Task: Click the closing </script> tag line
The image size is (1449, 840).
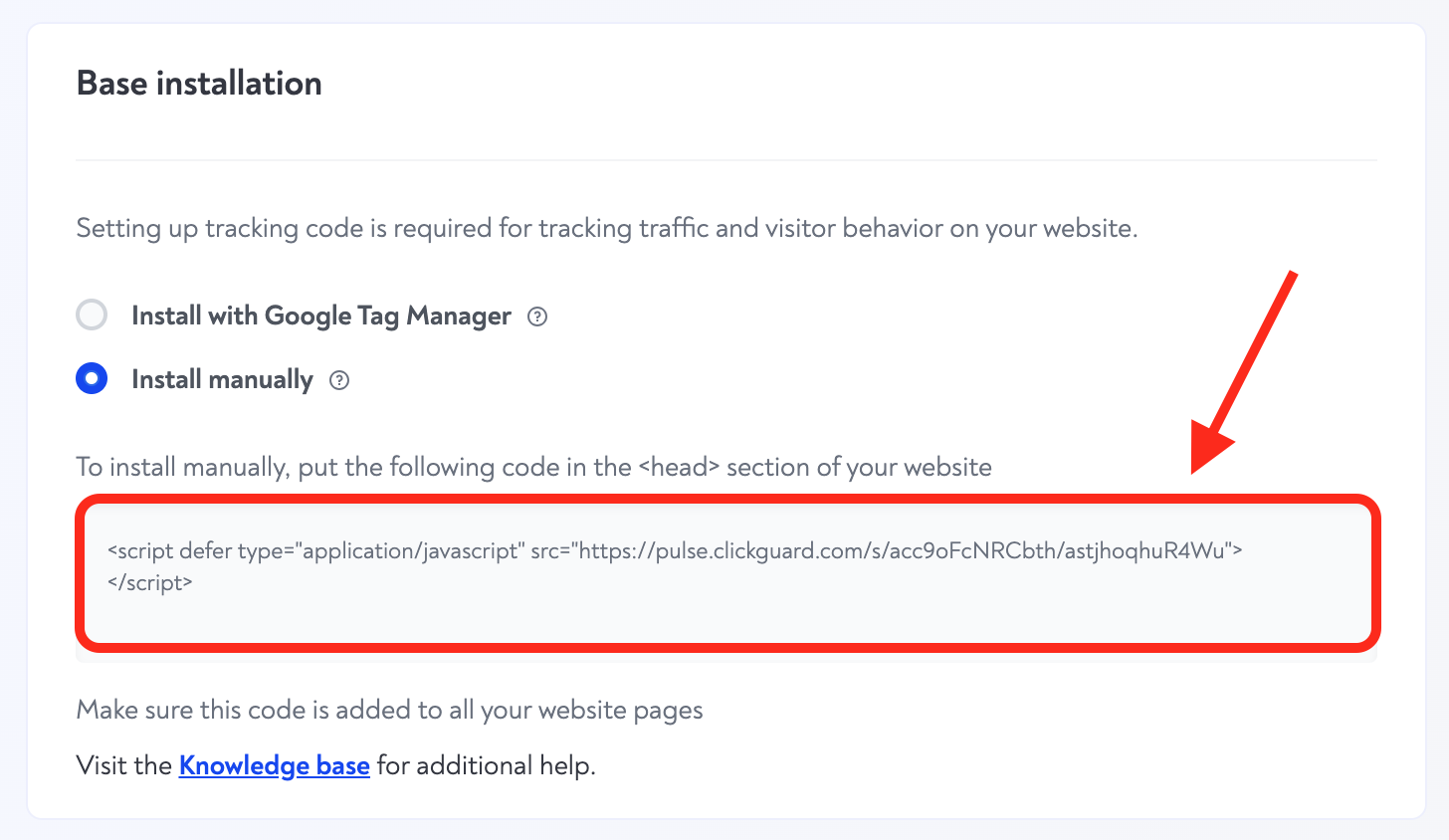Action: (x=150, y=582)
